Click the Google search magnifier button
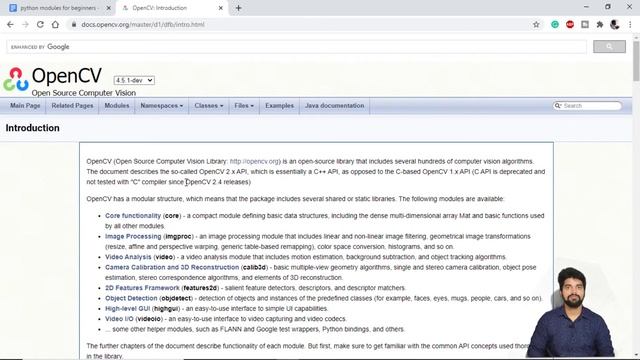The width and height of the screenshot is (640, 360). click(609, 47)
